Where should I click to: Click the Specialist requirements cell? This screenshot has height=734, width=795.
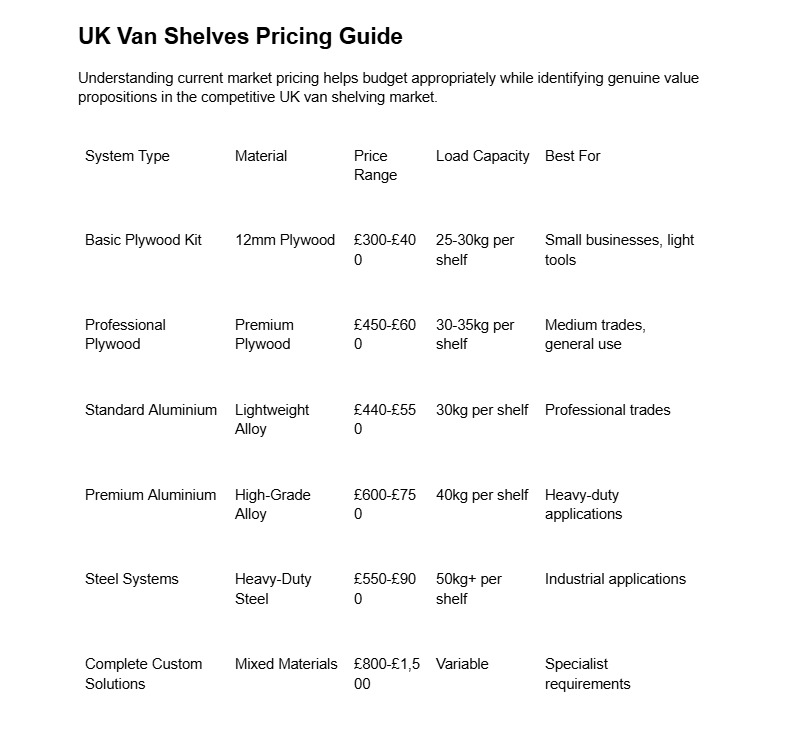point(588,674)
